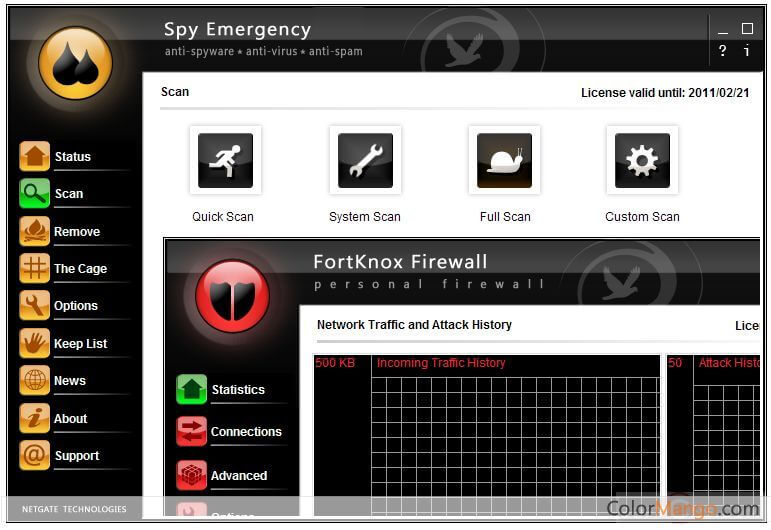Image resolution: width=771 pixels, height=530 pixels.
Task: Start a Quick Scan via running man icon
Action: pyautogui.click(x=225, y=160)
